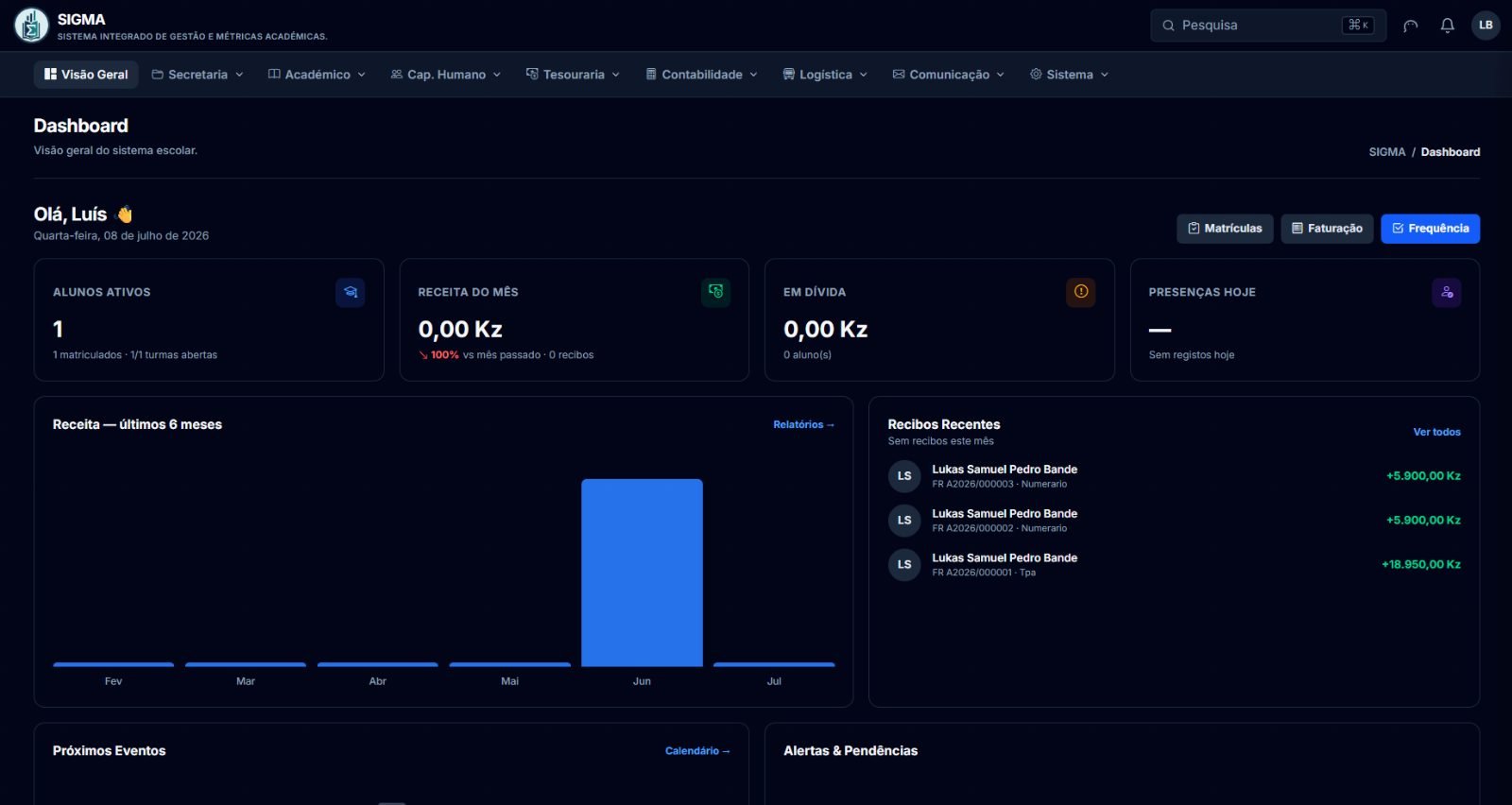Image resolution: width=1512 pixels, height=805 pixels.
Task: Click the Fev bar in revenue chart
Action: (113, 665)
